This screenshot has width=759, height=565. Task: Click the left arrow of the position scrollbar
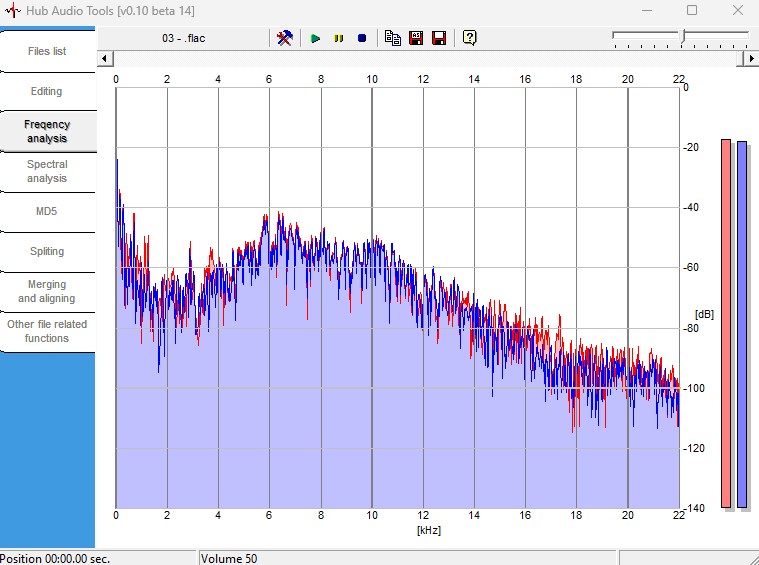pyautogui.click(x=105, y=59)
